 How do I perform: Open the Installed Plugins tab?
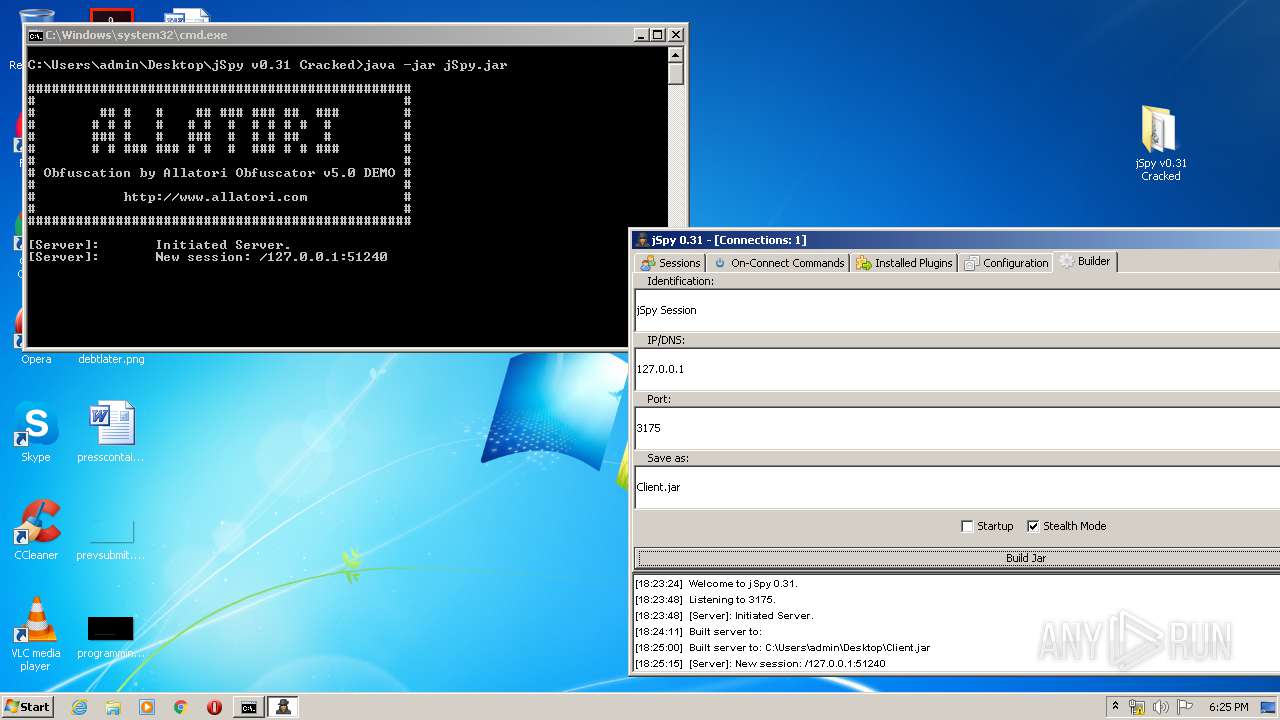[x=904, y=263]
